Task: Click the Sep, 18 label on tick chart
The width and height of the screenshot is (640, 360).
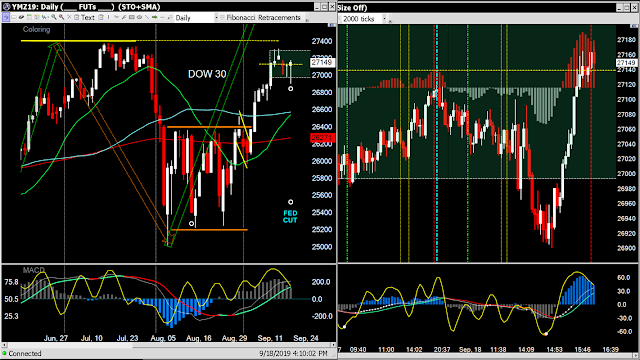Action: coord(470,349)
